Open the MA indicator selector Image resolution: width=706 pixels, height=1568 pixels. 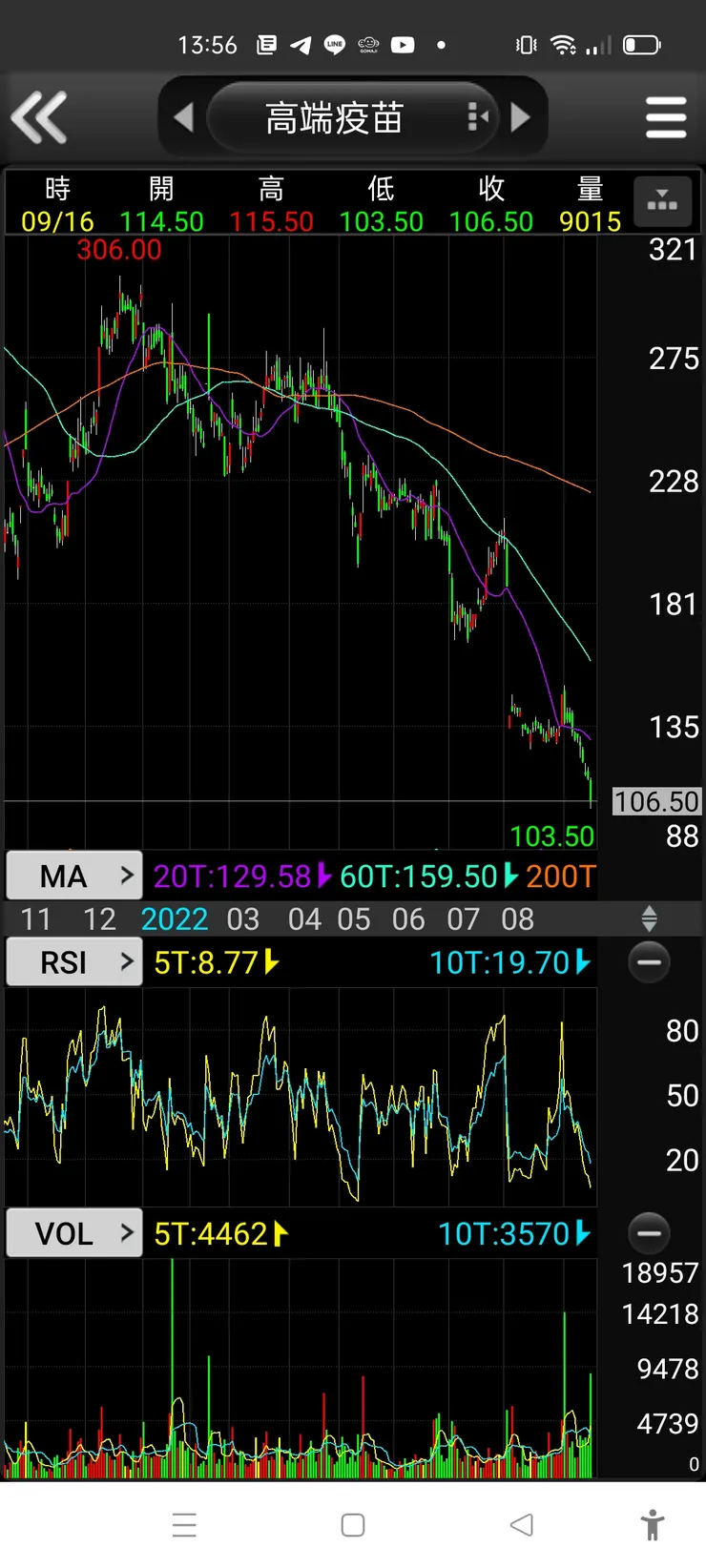point(74,876)
